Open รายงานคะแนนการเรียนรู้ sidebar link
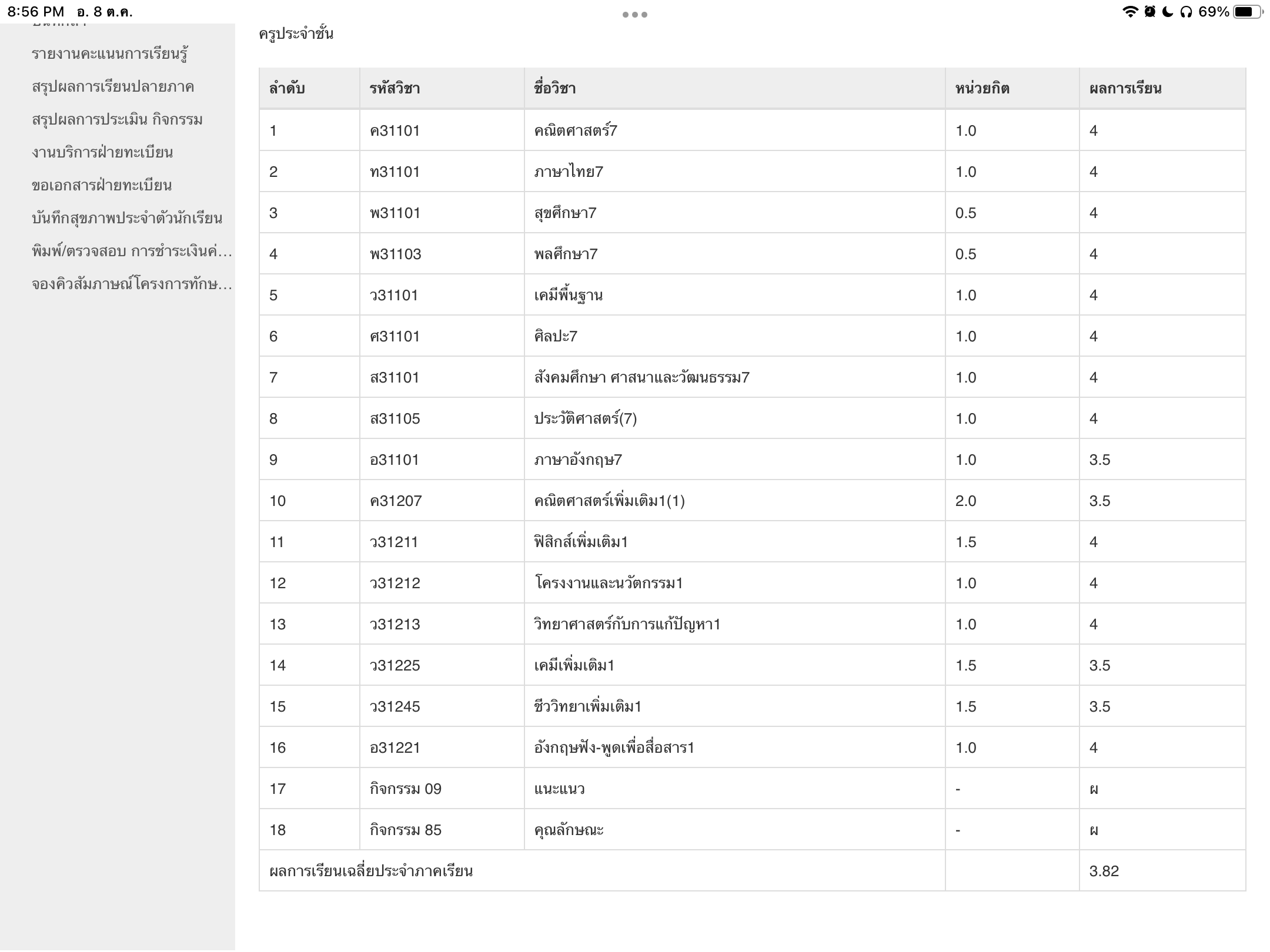This screenshot has width=1270, height=952. pyautogui.click(x=110, y=54)
